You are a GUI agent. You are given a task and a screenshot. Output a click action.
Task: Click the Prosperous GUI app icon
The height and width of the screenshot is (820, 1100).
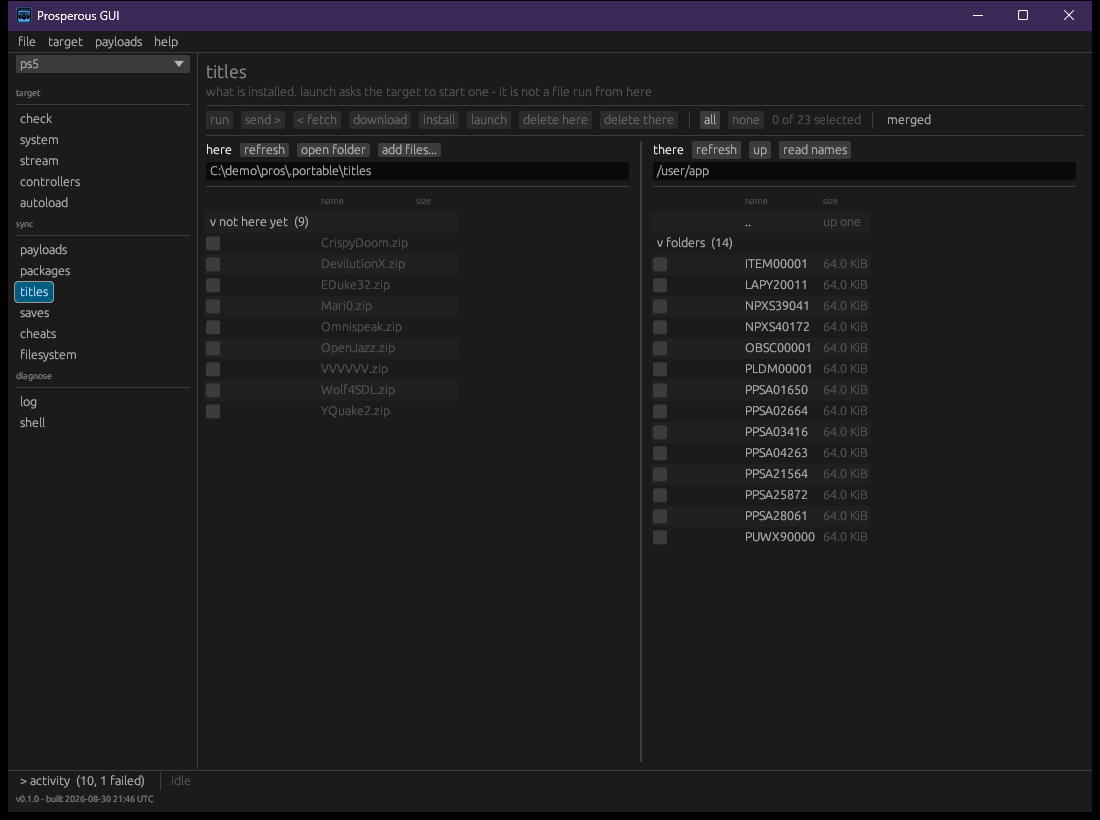tap(24, 15)
